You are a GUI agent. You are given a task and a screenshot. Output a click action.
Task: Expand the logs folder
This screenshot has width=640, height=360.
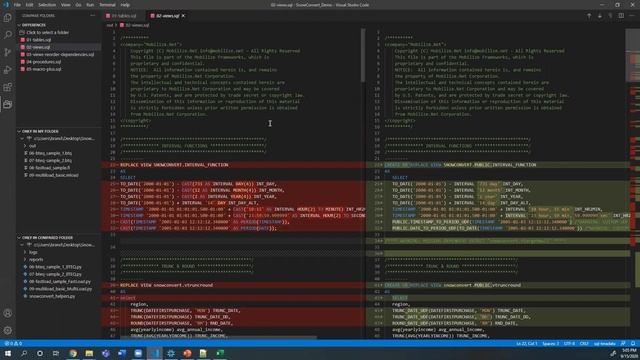[x=33, y=252]
